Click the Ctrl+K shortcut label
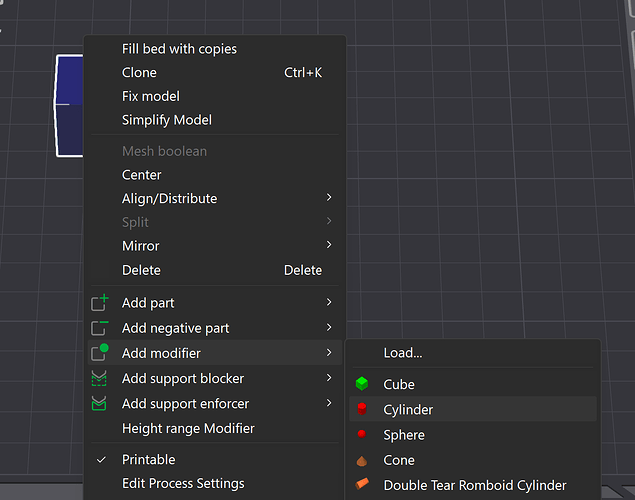The width and height of the screenshot is (635, 500). coord(303,72)
